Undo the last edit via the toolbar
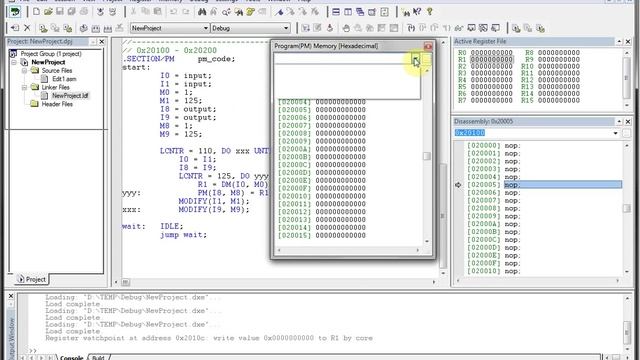The width and height of the screenshot is (640, 360). tap(174, 12)
